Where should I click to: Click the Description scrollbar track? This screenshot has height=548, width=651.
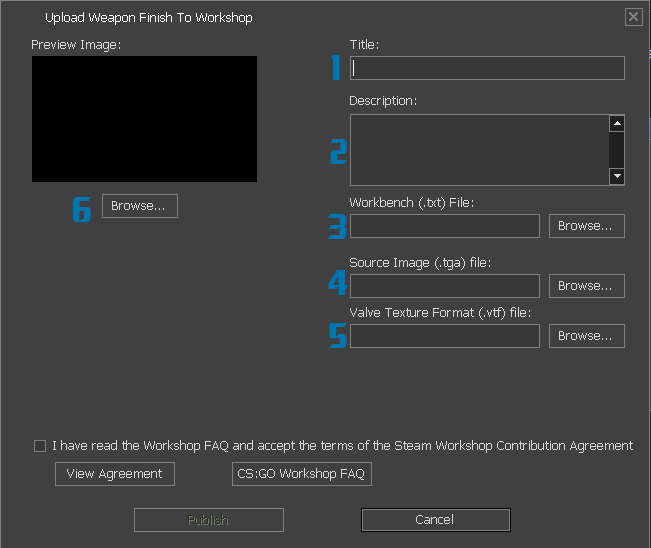pyautogui.click(x=617, y=150)
